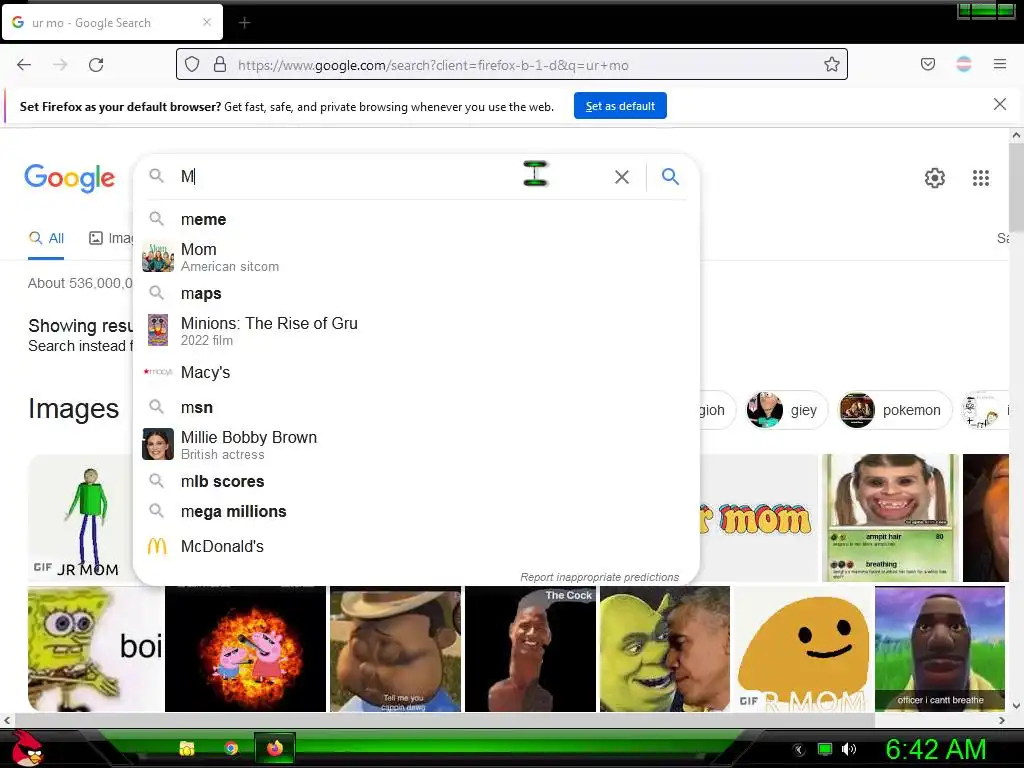Click 'Report inappropriate predictions' link

600,577
